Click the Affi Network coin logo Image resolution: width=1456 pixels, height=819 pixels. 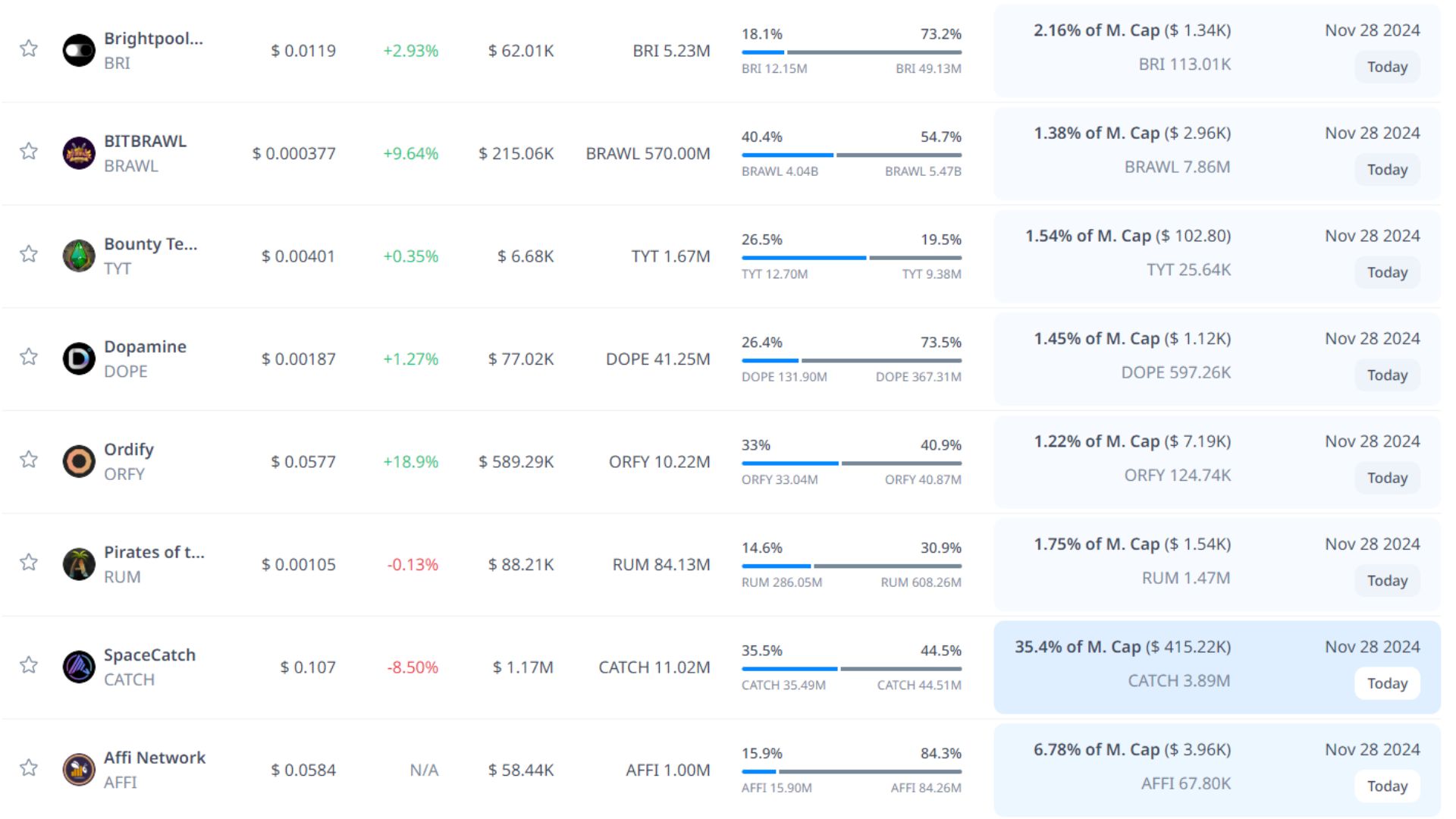[x=79, y=770]
